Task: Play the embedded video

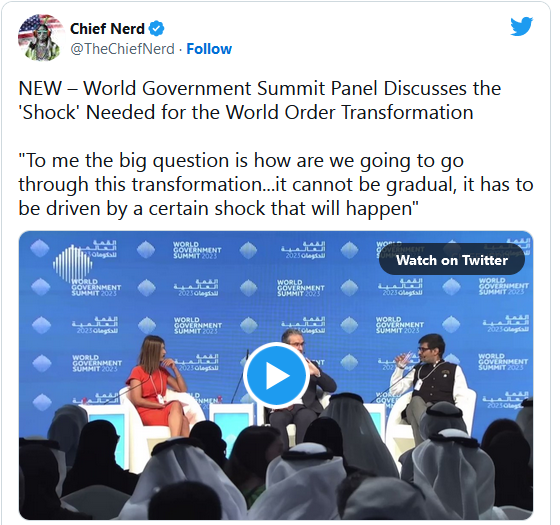Action: tap(276, 375)
